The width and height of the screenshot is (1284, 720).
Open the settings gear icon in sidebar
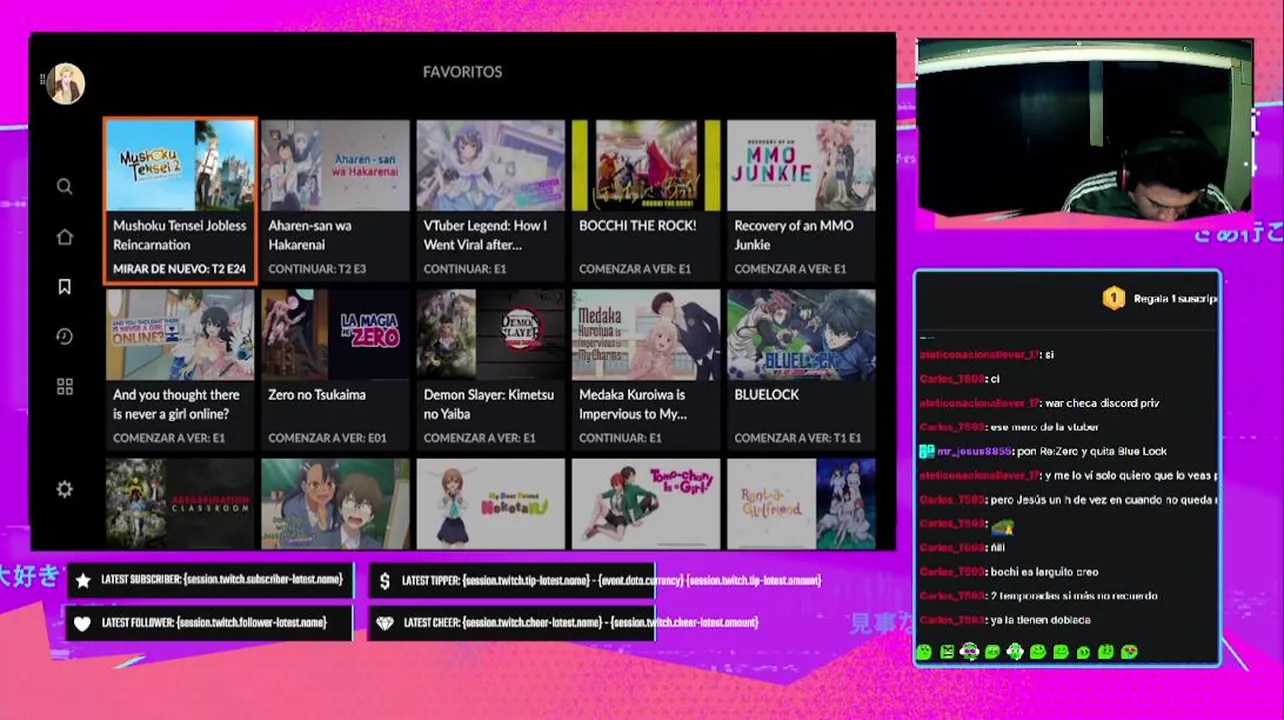(x=64, y=489)
